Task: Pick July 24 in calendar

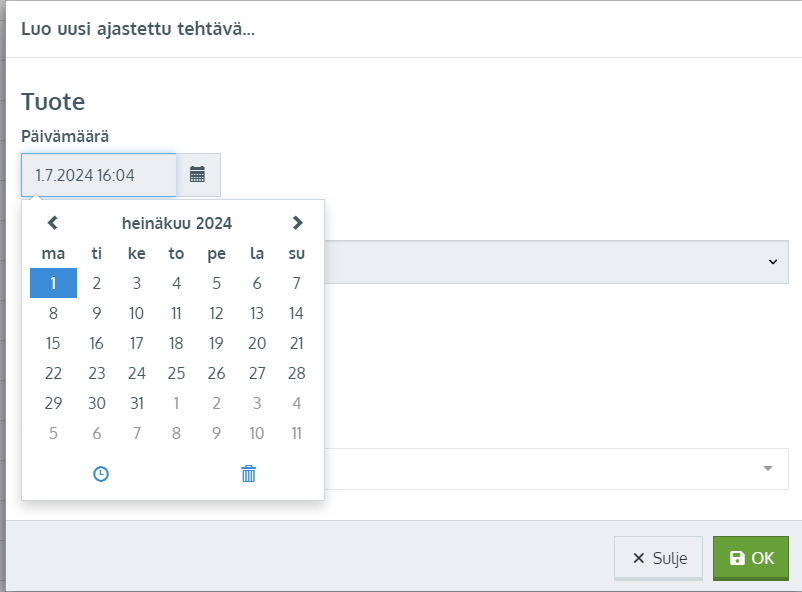Action: 137,374
